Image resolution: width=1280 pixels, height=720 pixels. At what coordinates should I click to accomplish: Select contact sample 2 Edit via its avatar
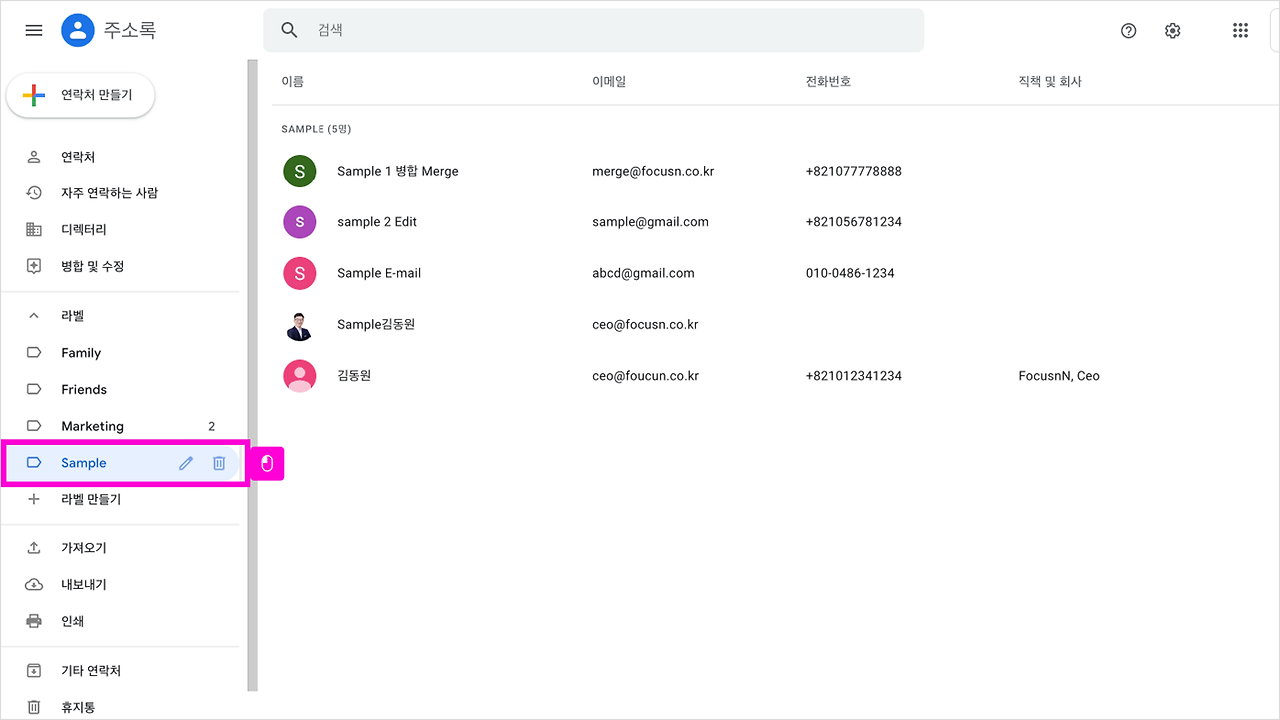point(300,221)
